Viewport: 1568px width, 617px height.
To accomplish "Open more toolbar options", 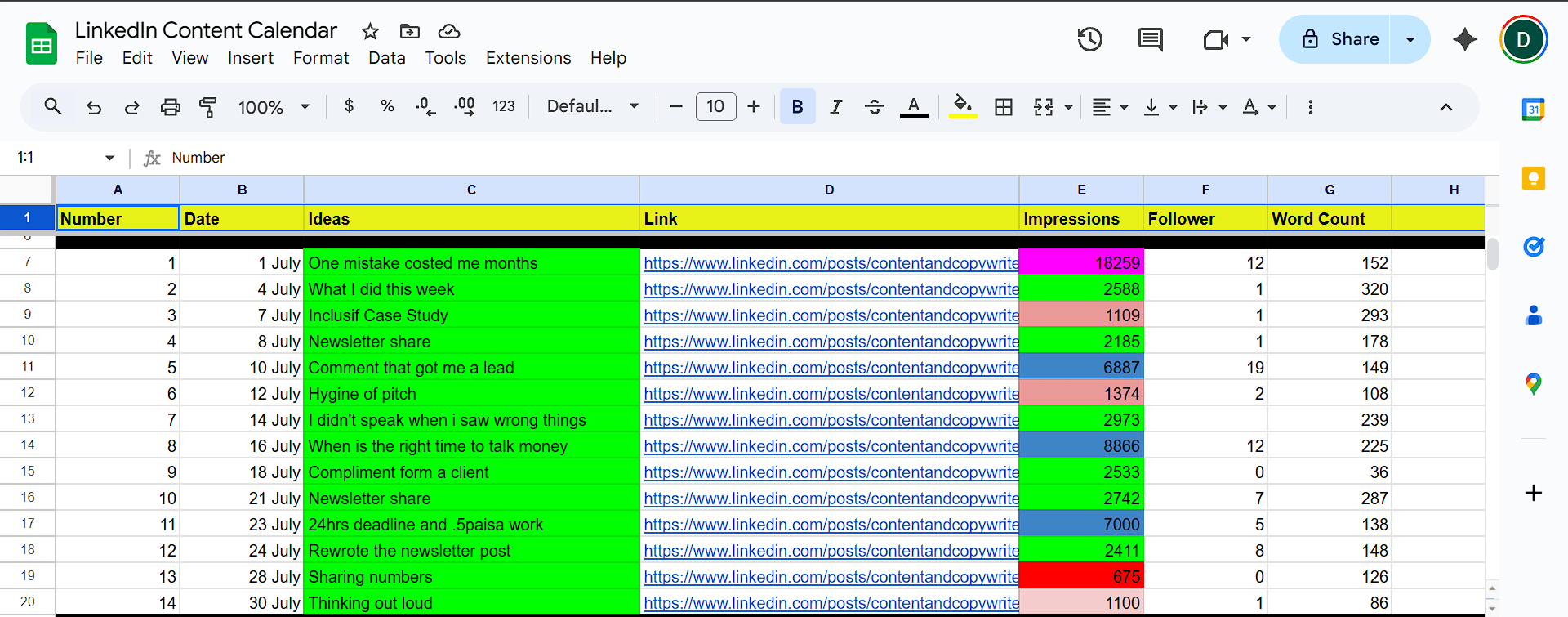I will click(x=1310, y=107).
